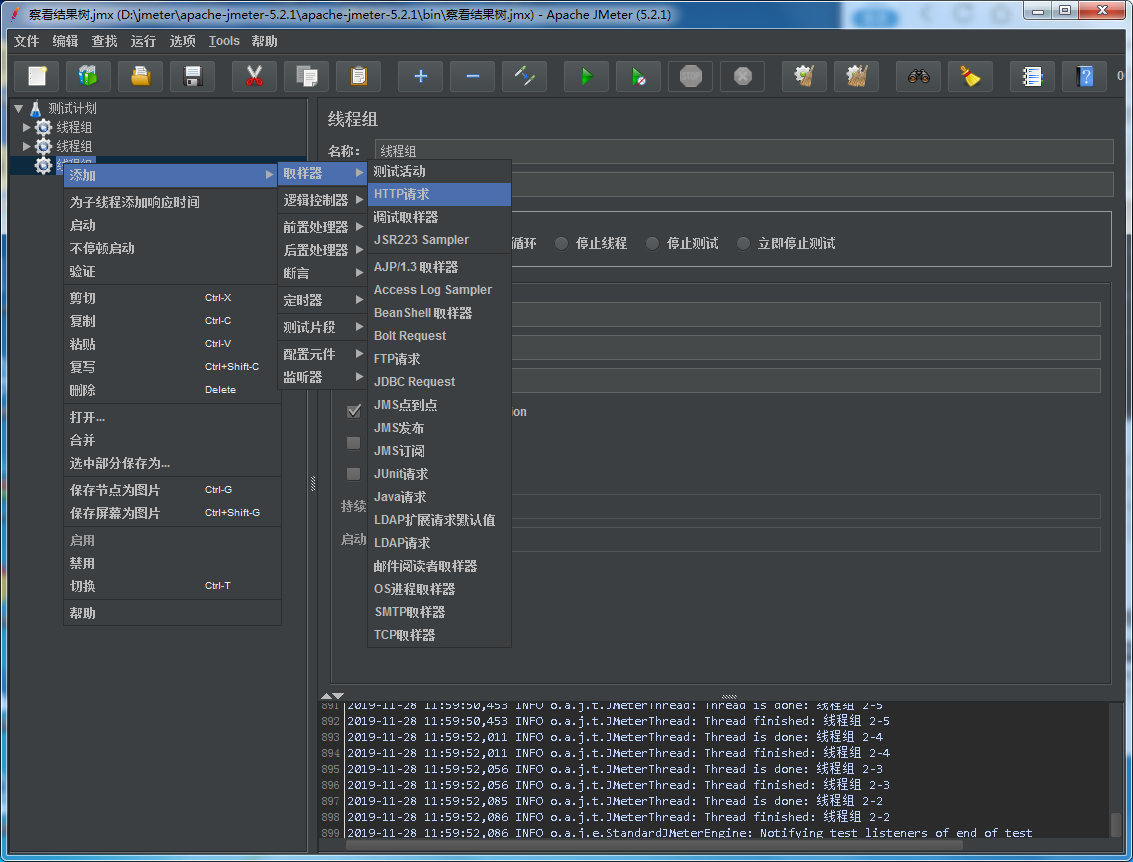The height and width of the screenshot is (862, 1133).
Task: Choose JSR223 Sampler entry
Action: [439, 240]
